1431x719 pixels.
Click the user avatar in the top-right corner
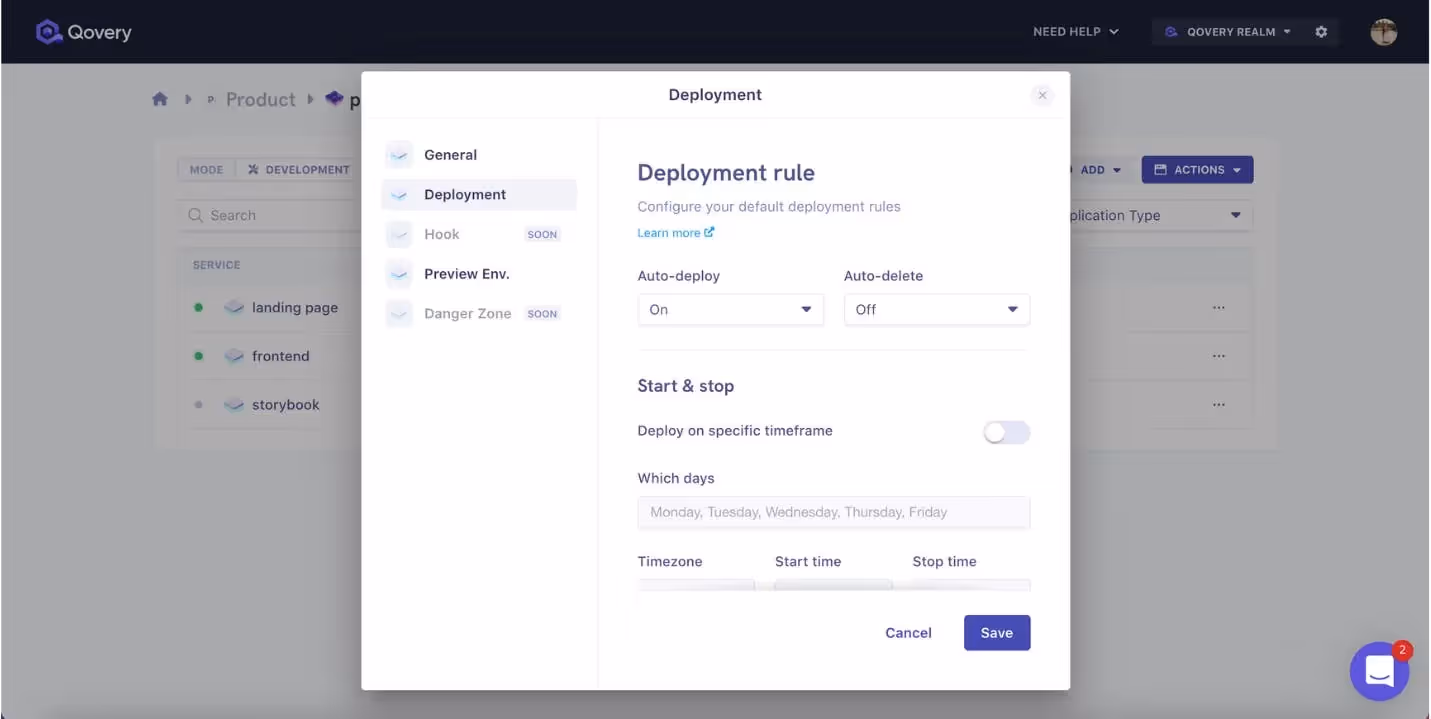click(x=1384, y=31)
